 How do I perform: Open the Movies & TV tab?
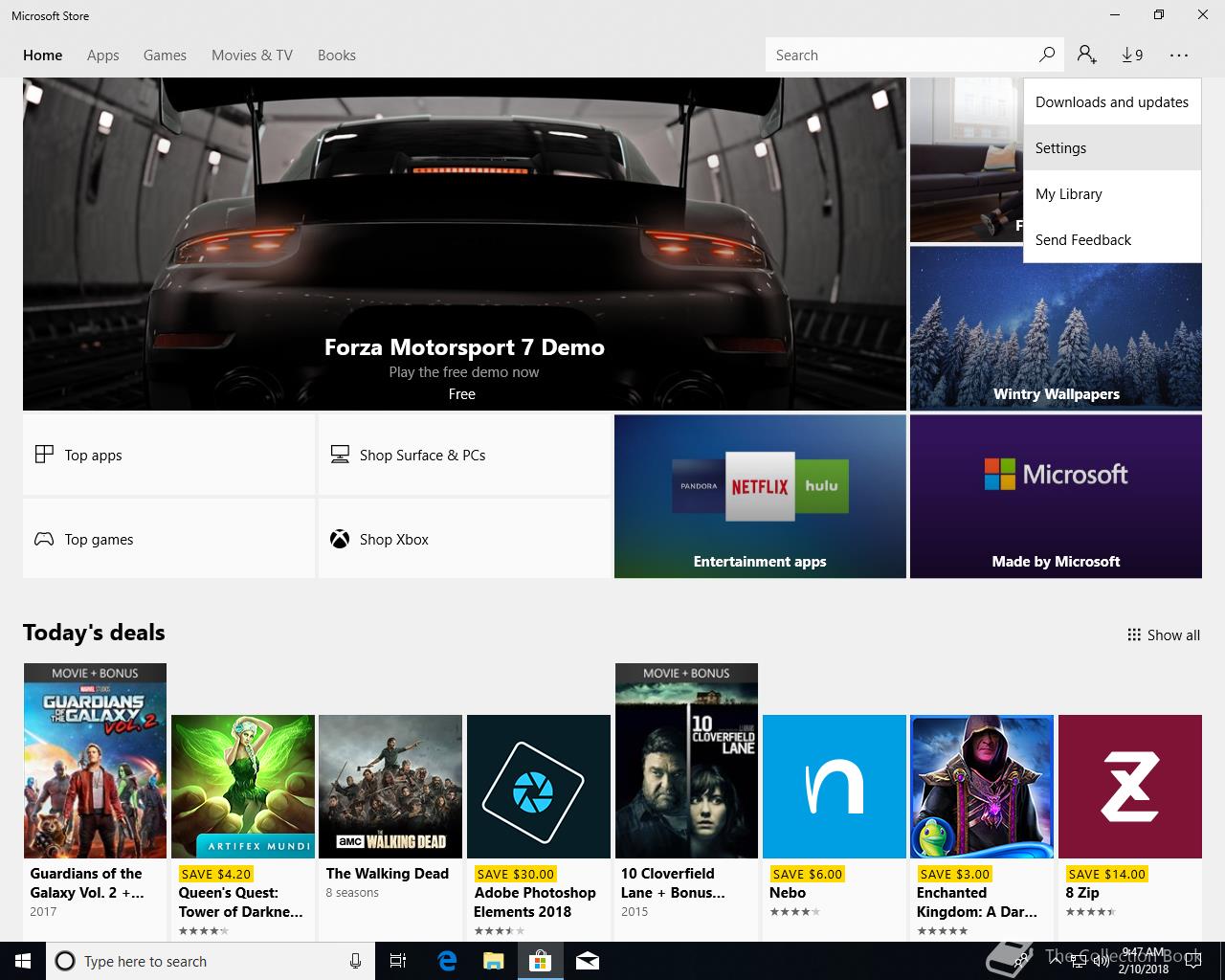tap(252, 55)
